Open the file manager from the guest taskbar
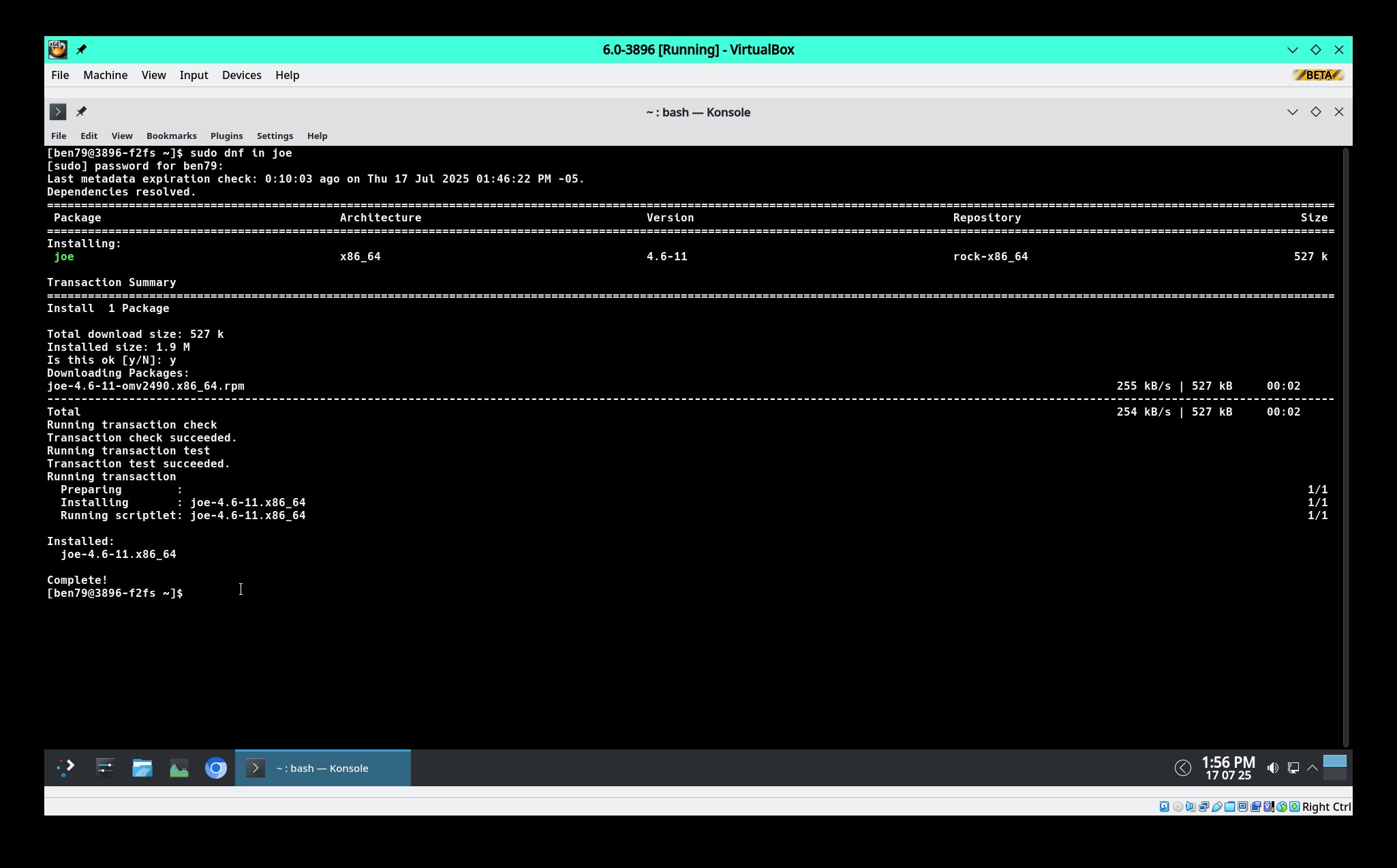1397x868 pixels. click(142, 768)
